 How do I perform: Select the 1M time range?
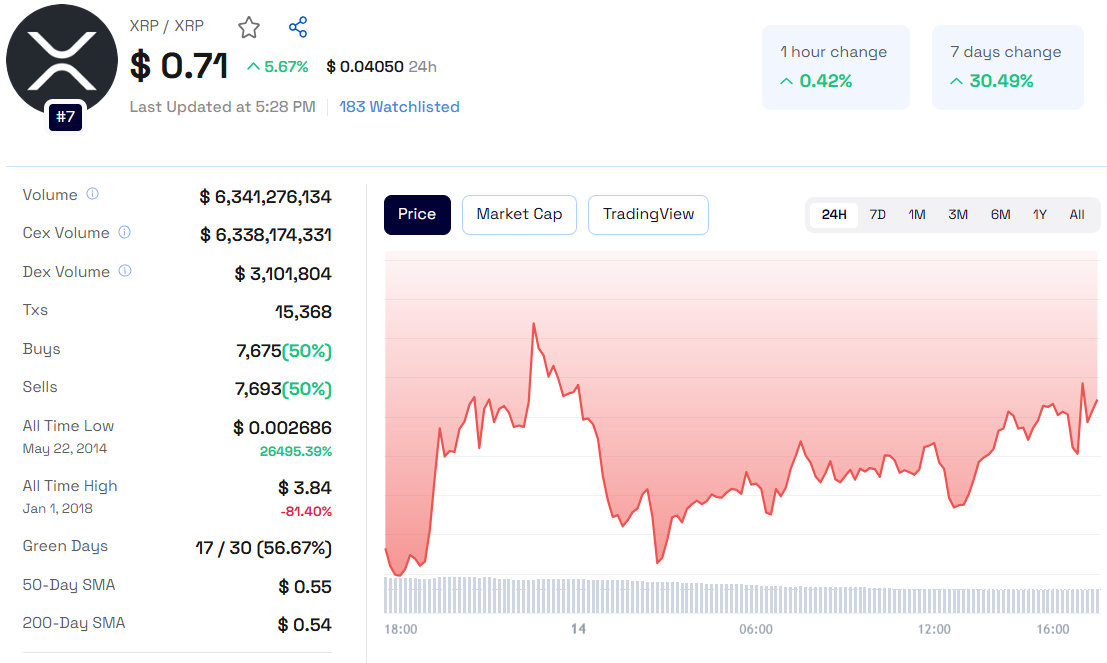click(x=917, y=215)
